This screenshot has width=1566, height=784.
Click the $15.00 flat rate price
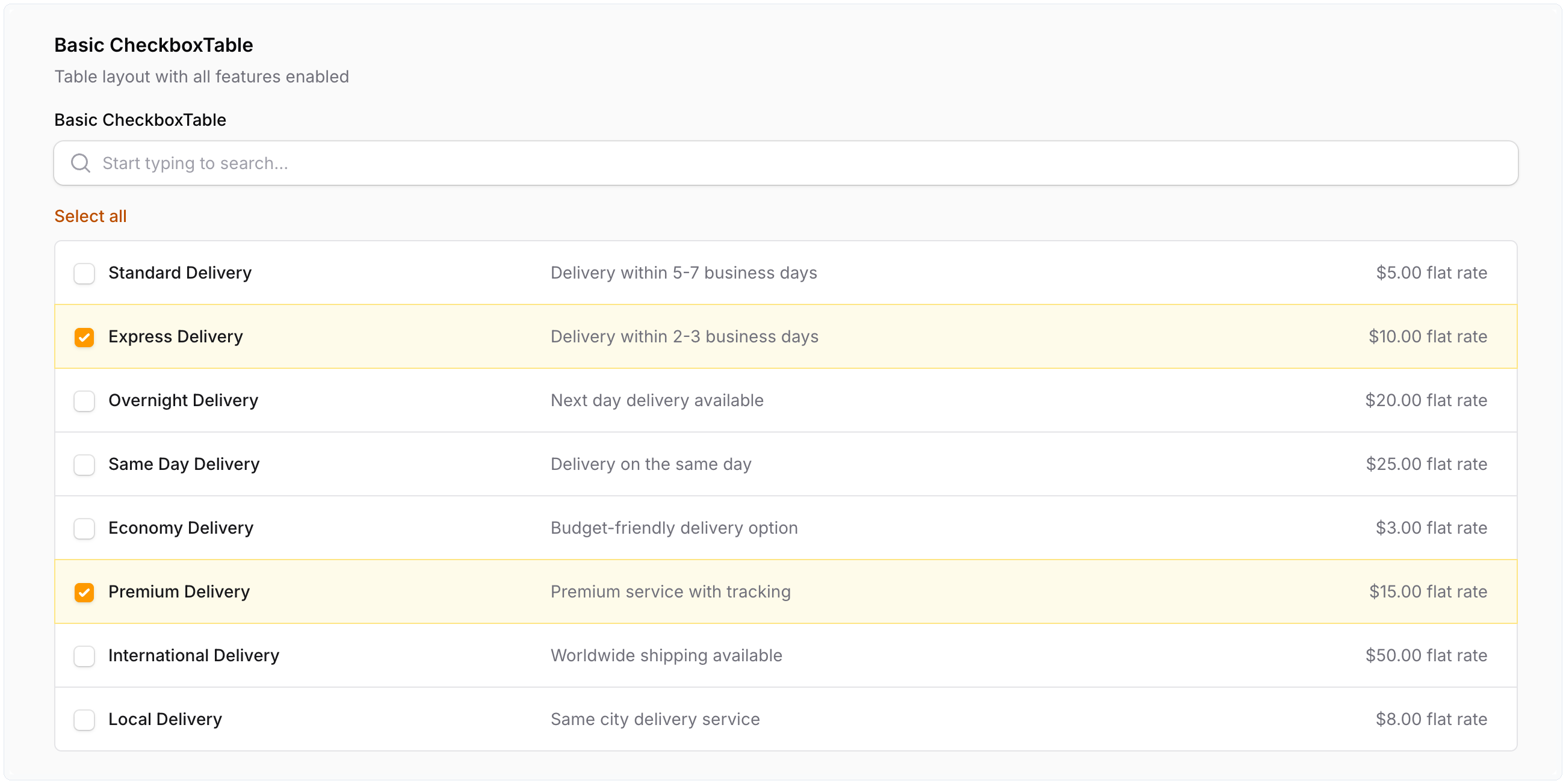pyautogui.click(x=1428, y=592)
